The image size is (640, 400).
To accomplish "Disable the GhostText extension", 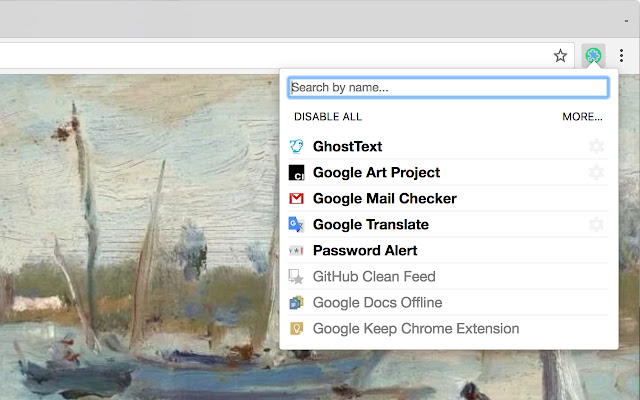I will 347,147.
